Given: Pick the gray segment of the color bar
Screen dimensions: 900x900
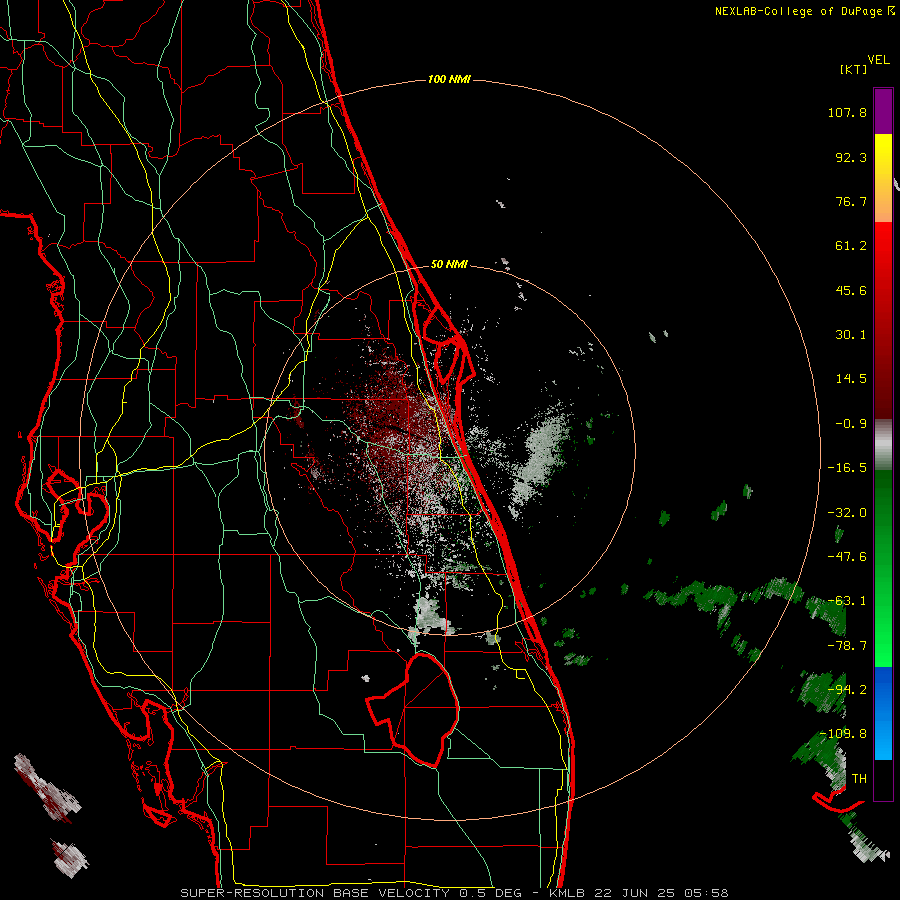Looking at the screenshot, I should 883,445.
